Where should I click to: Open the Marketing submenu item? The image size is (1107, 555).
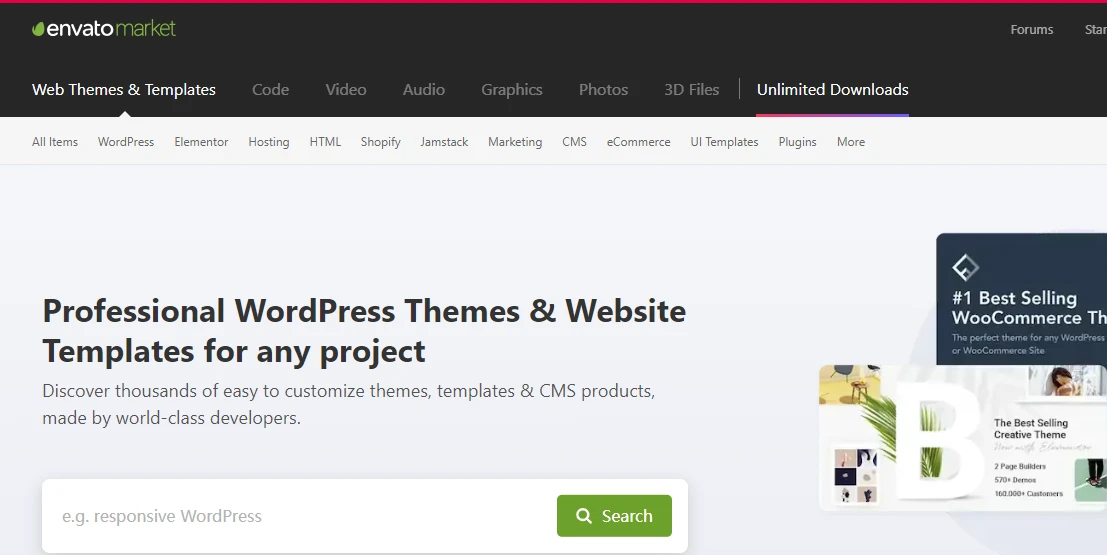click(x=515, y=142)
